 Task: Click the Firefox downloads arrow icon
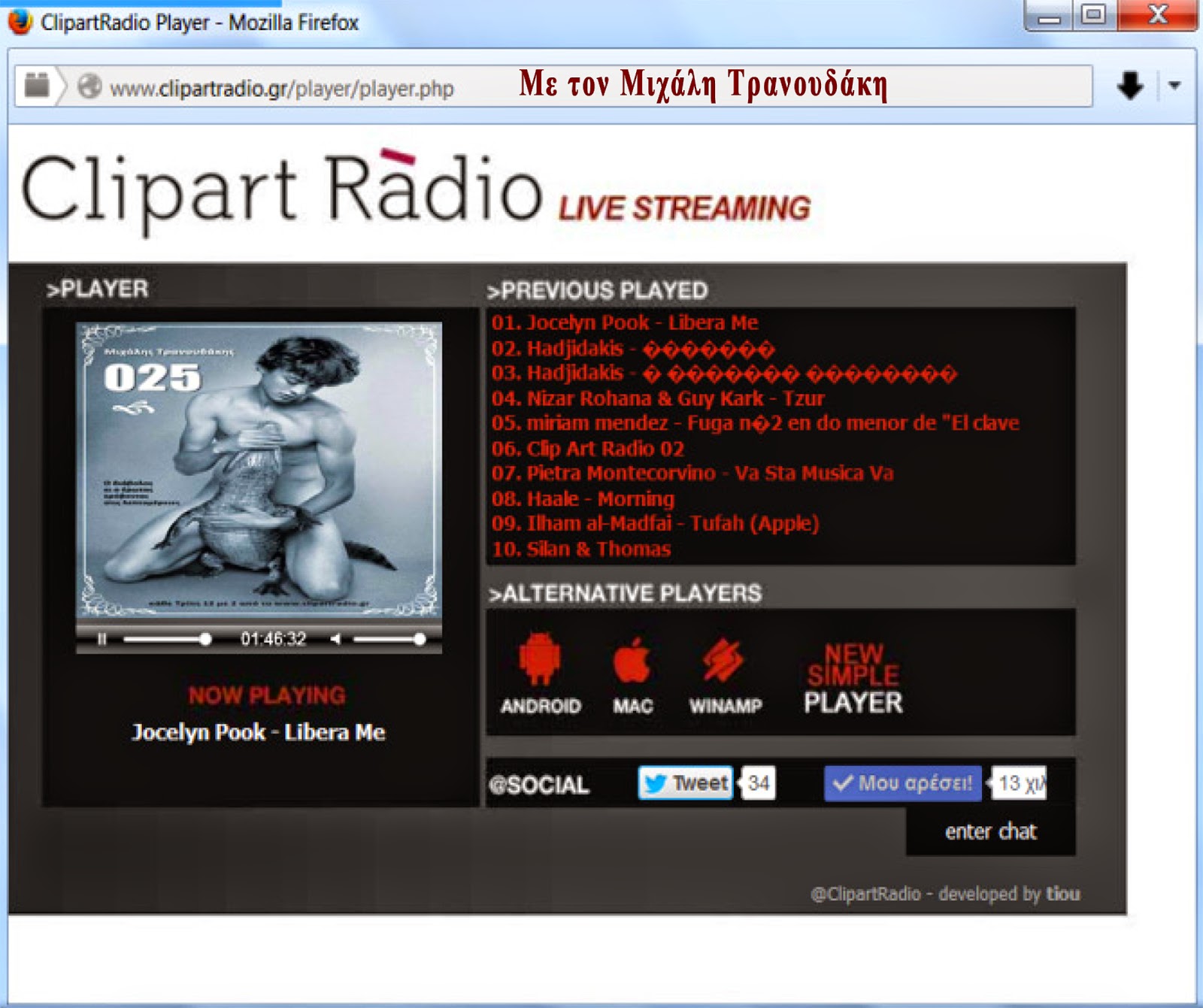click(1130, 86)
